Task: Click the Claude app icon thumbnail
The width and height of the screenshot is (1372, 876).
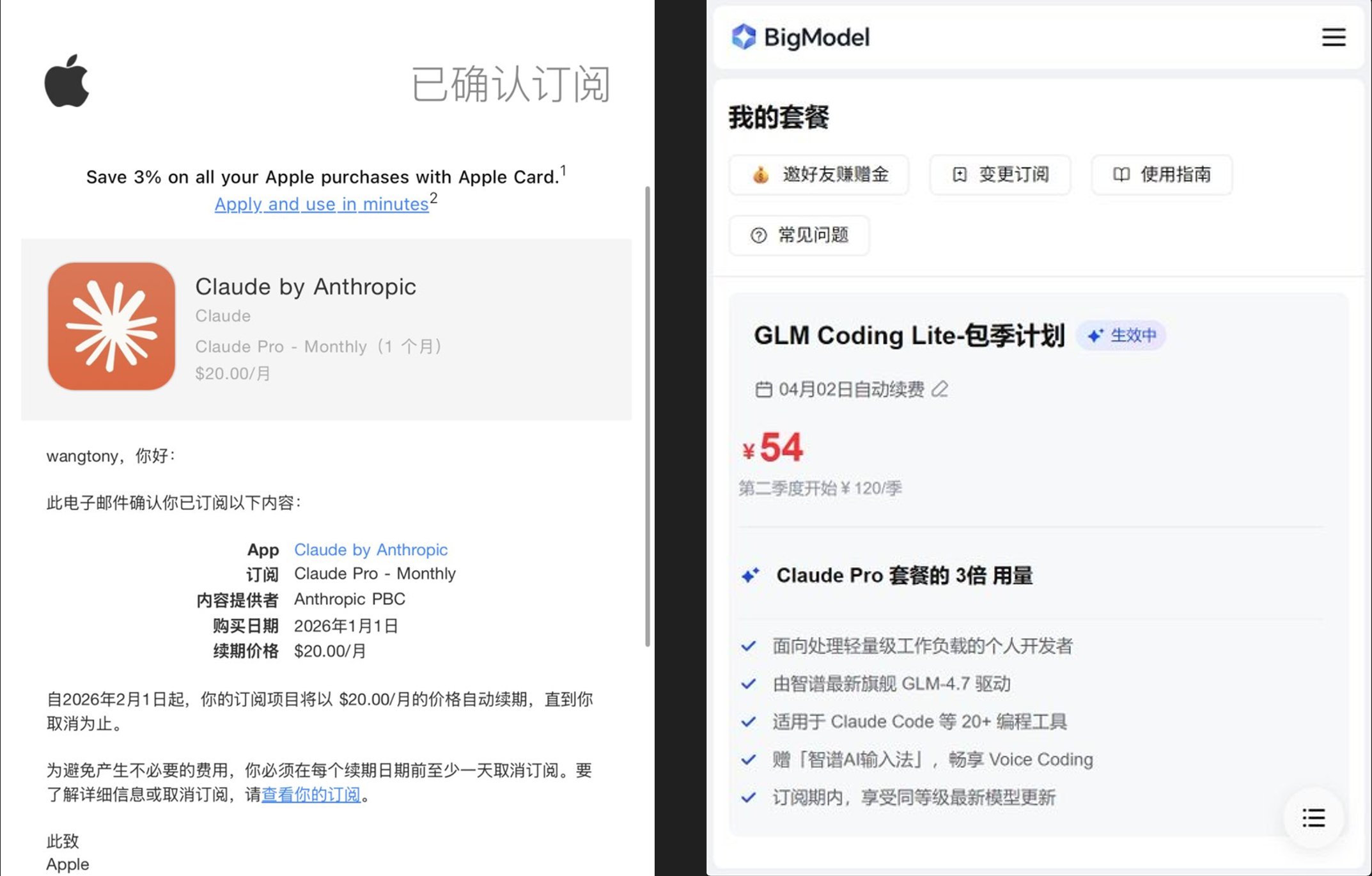Action: tap(111, 326)
